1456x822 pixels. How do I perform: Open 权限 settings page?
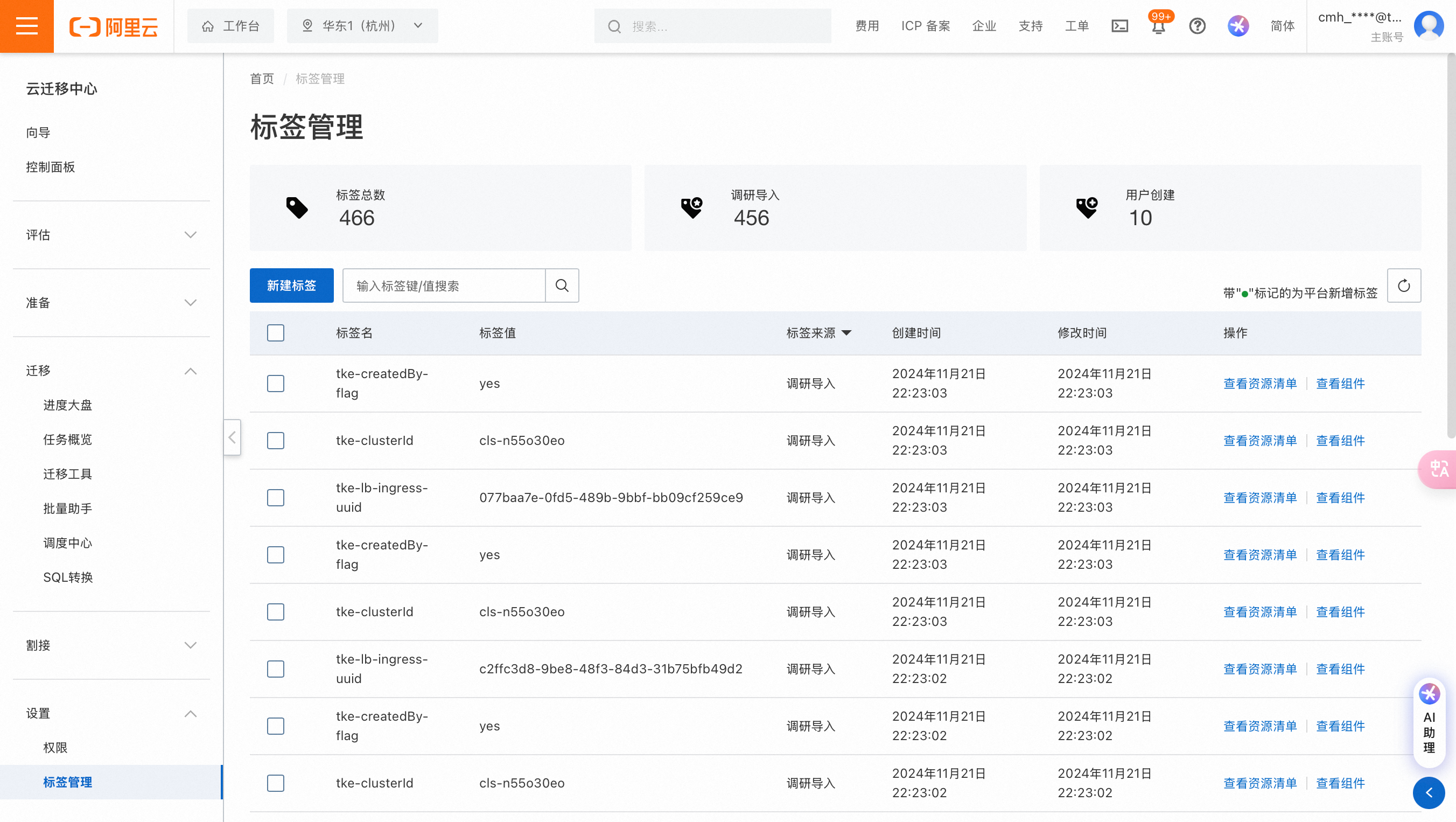(55, 748)
